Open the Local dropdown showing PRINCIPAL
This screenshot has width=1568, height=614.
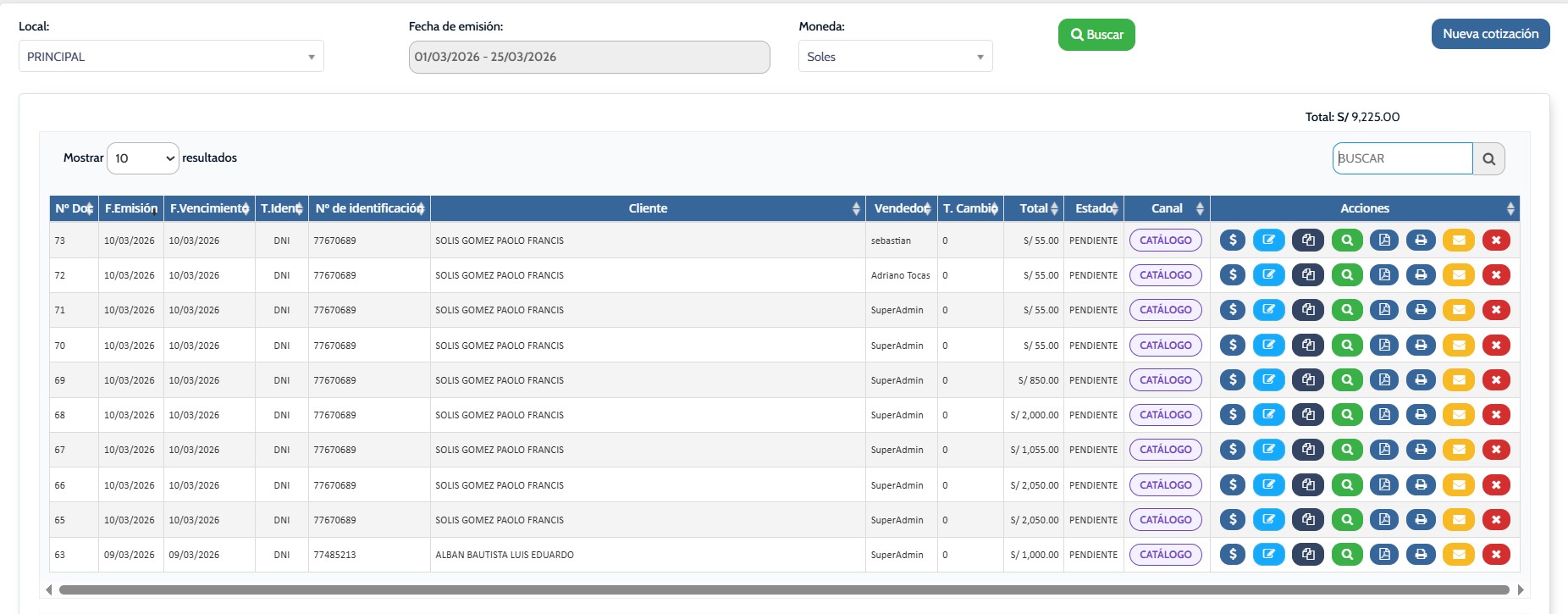pos(171,57)
